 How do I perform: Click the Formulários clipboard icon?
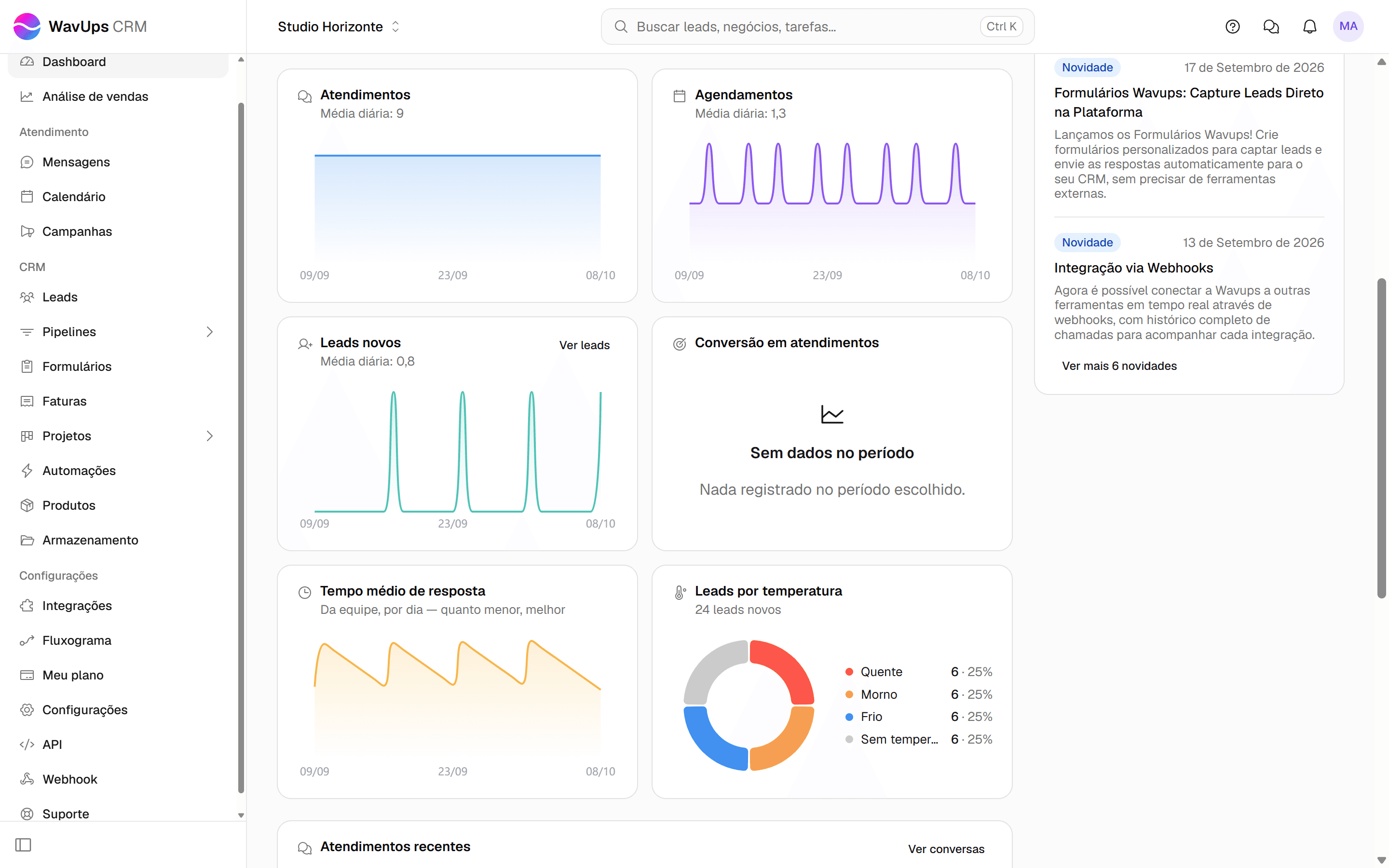[x=27, y=366]
